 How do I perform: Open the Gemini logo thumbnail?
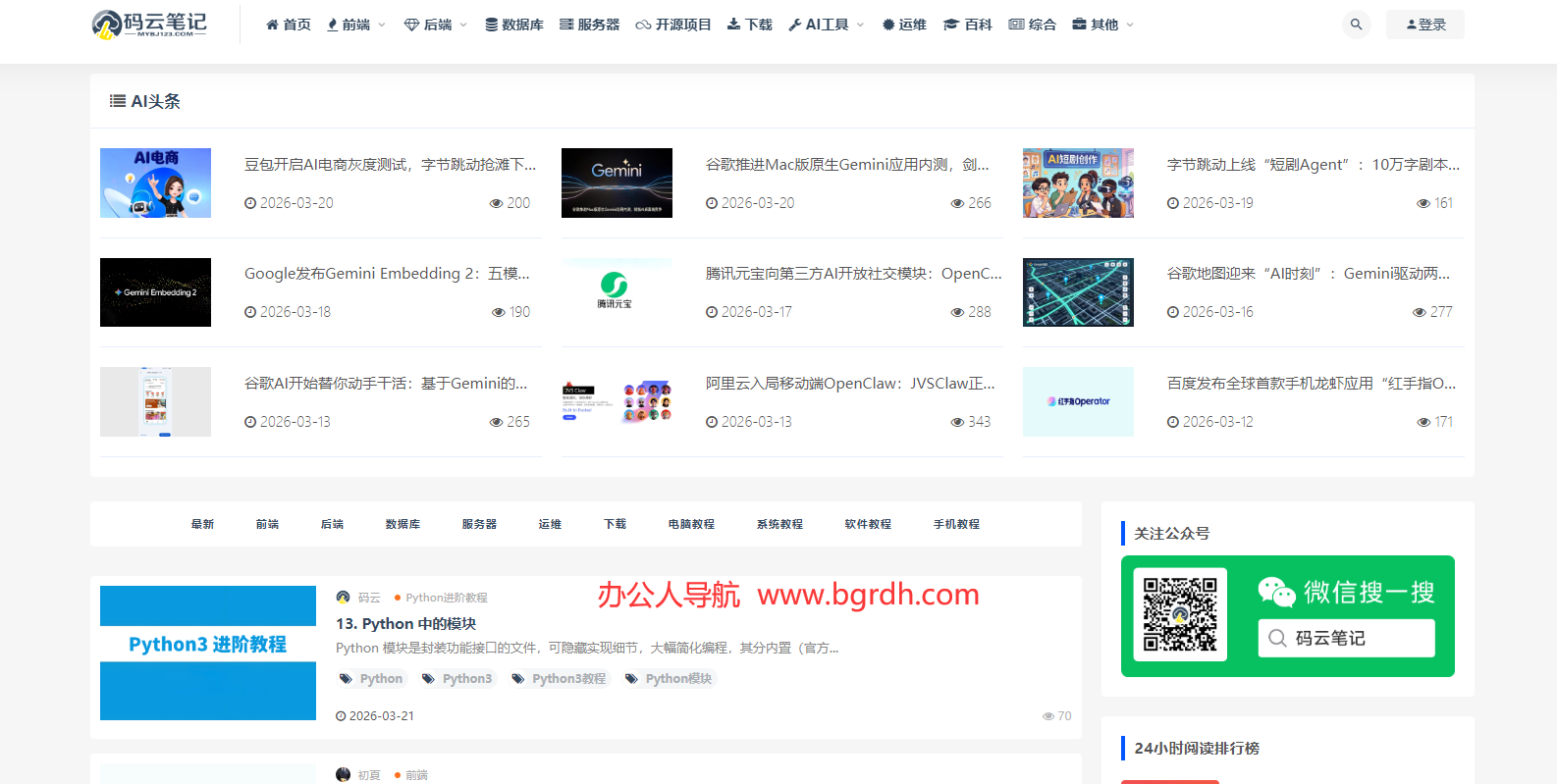617,183
